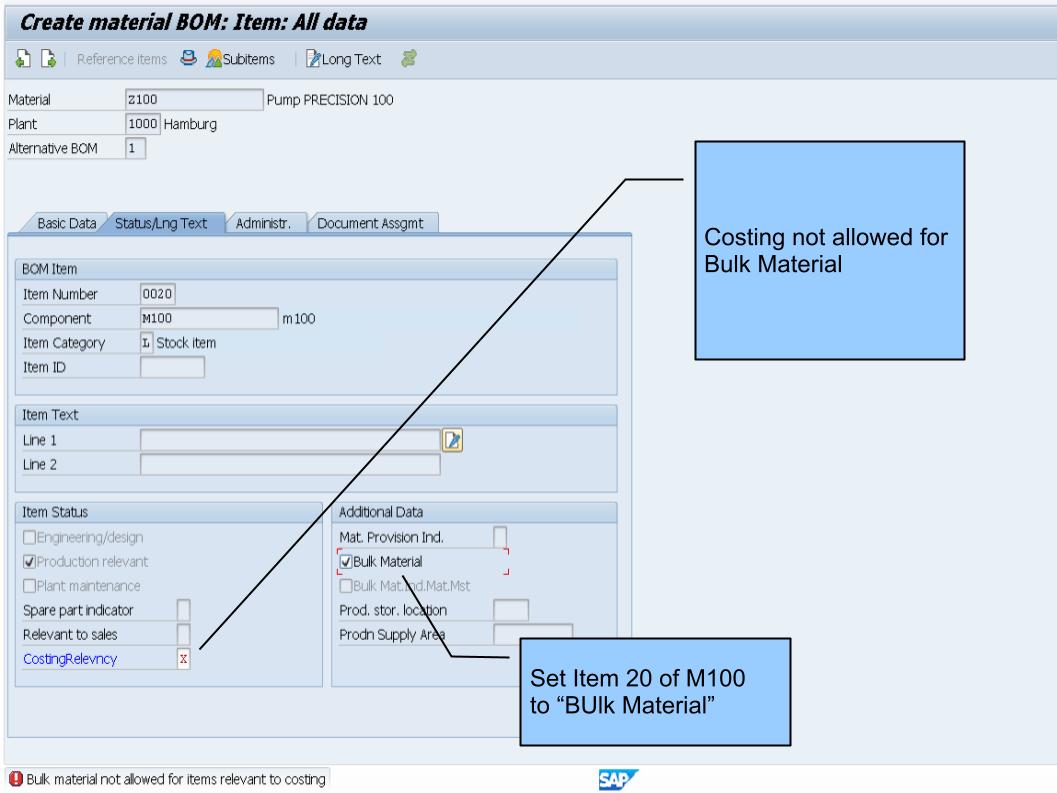Click the m100 component description text
Image resolution: width=1057 pixels, height=793 pixels.
click(x=299, y=318)
